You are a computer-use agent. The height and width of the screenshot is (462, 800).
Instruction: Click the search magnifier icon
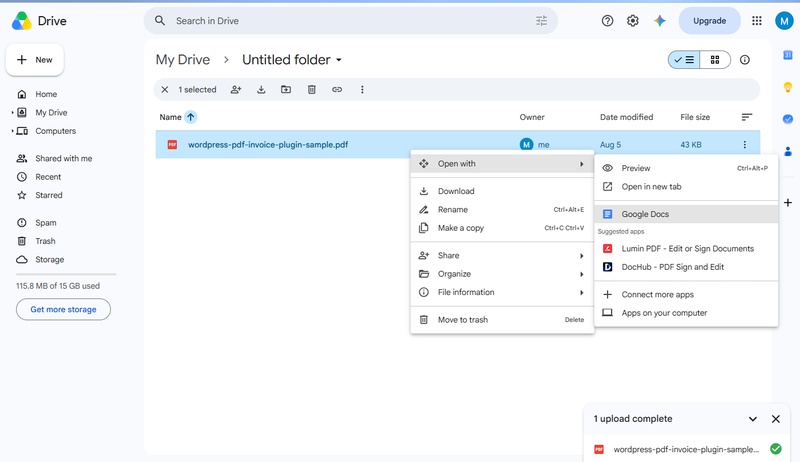tap(160, 21)
